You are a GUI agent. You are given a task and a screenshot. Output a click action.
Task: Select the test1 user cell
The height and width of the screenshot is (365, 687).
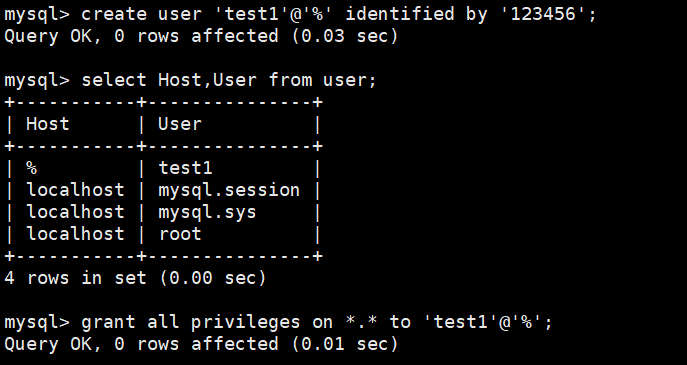click(185, 168)
